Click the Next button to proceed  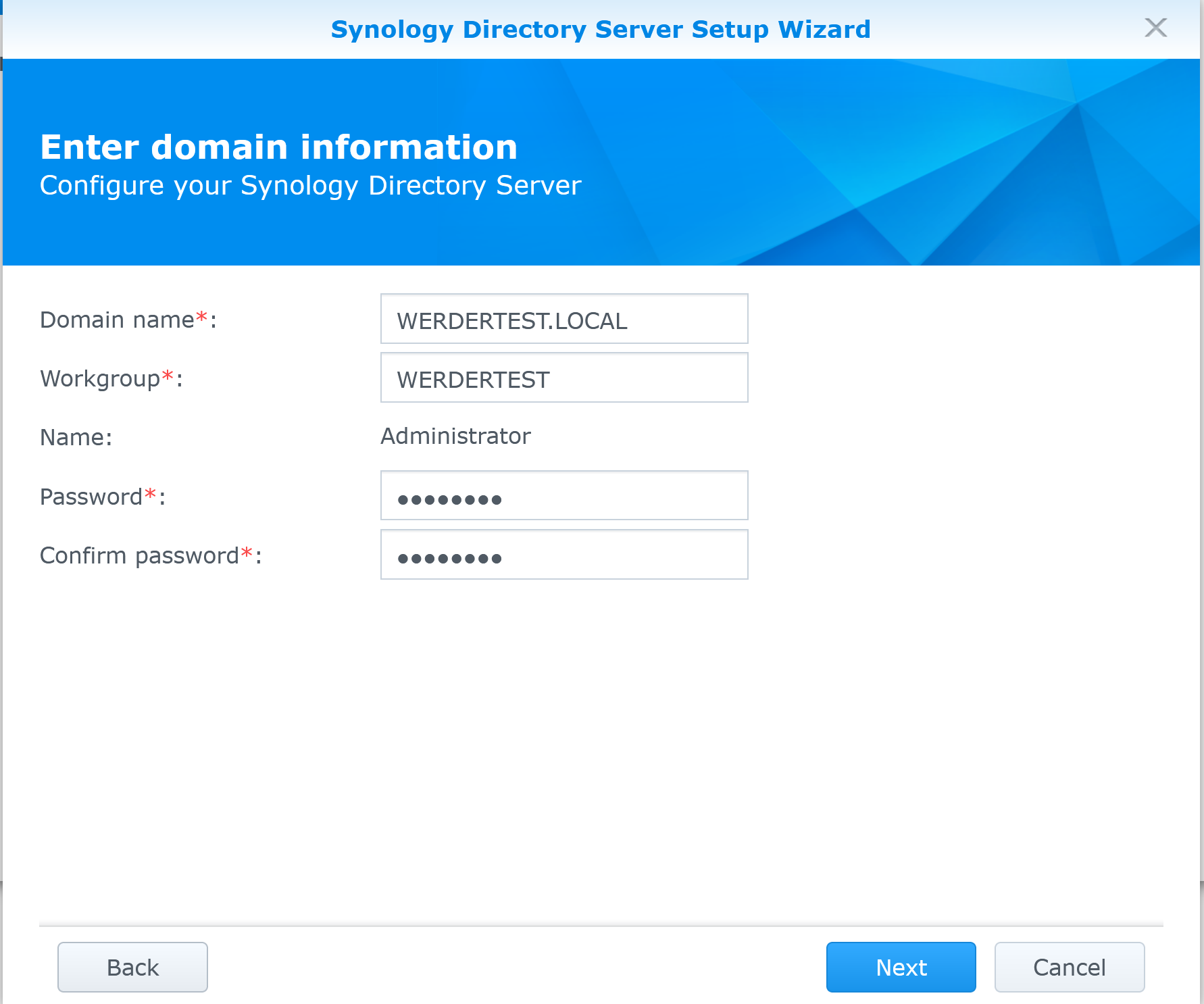pyautogui.click(x=901, y=967)
